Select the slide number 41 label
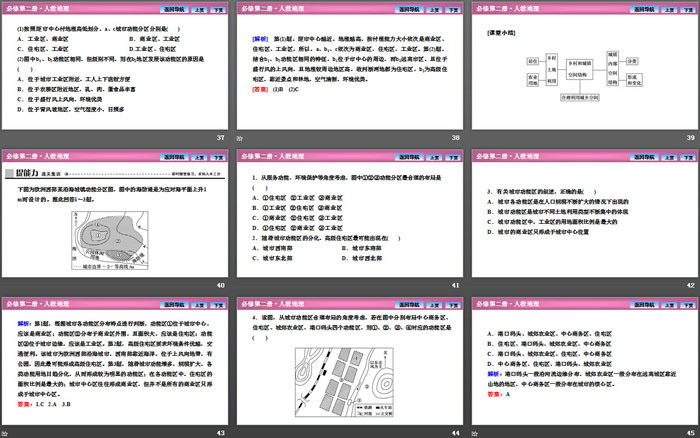 (455, 285)
